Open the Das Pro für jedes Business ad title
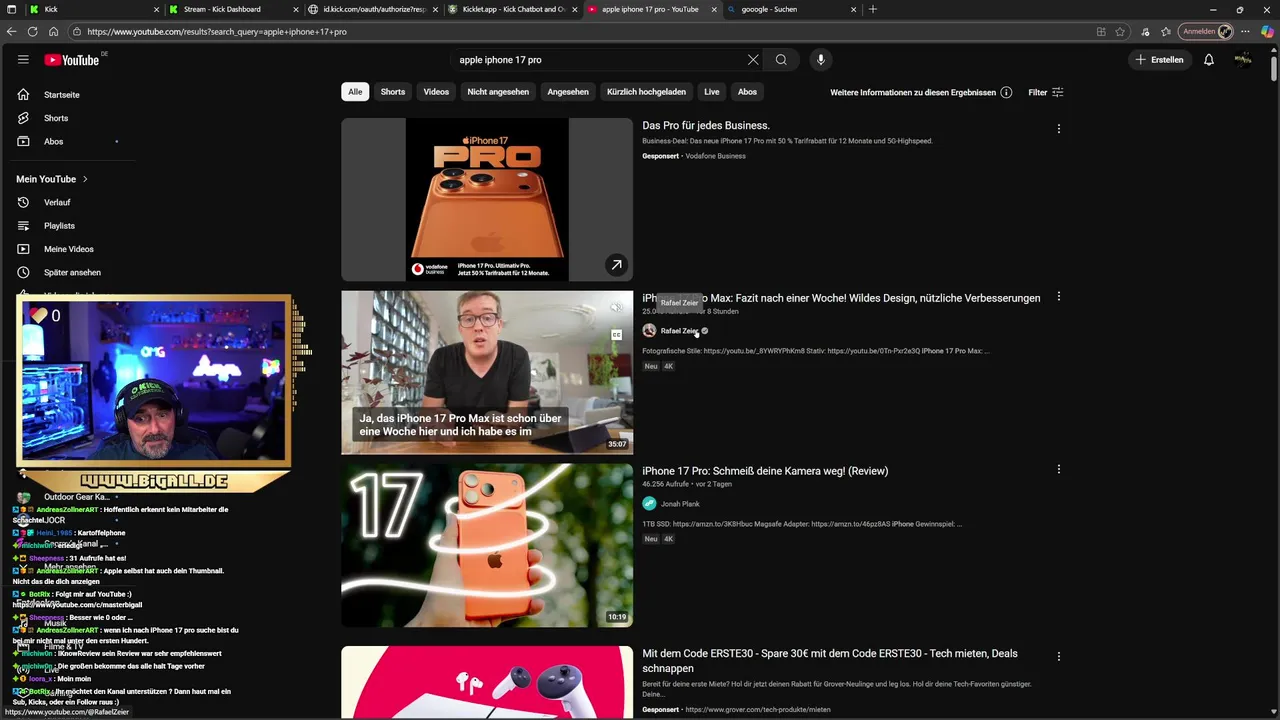Screen dimensions: 1280x720 (706, 126)
